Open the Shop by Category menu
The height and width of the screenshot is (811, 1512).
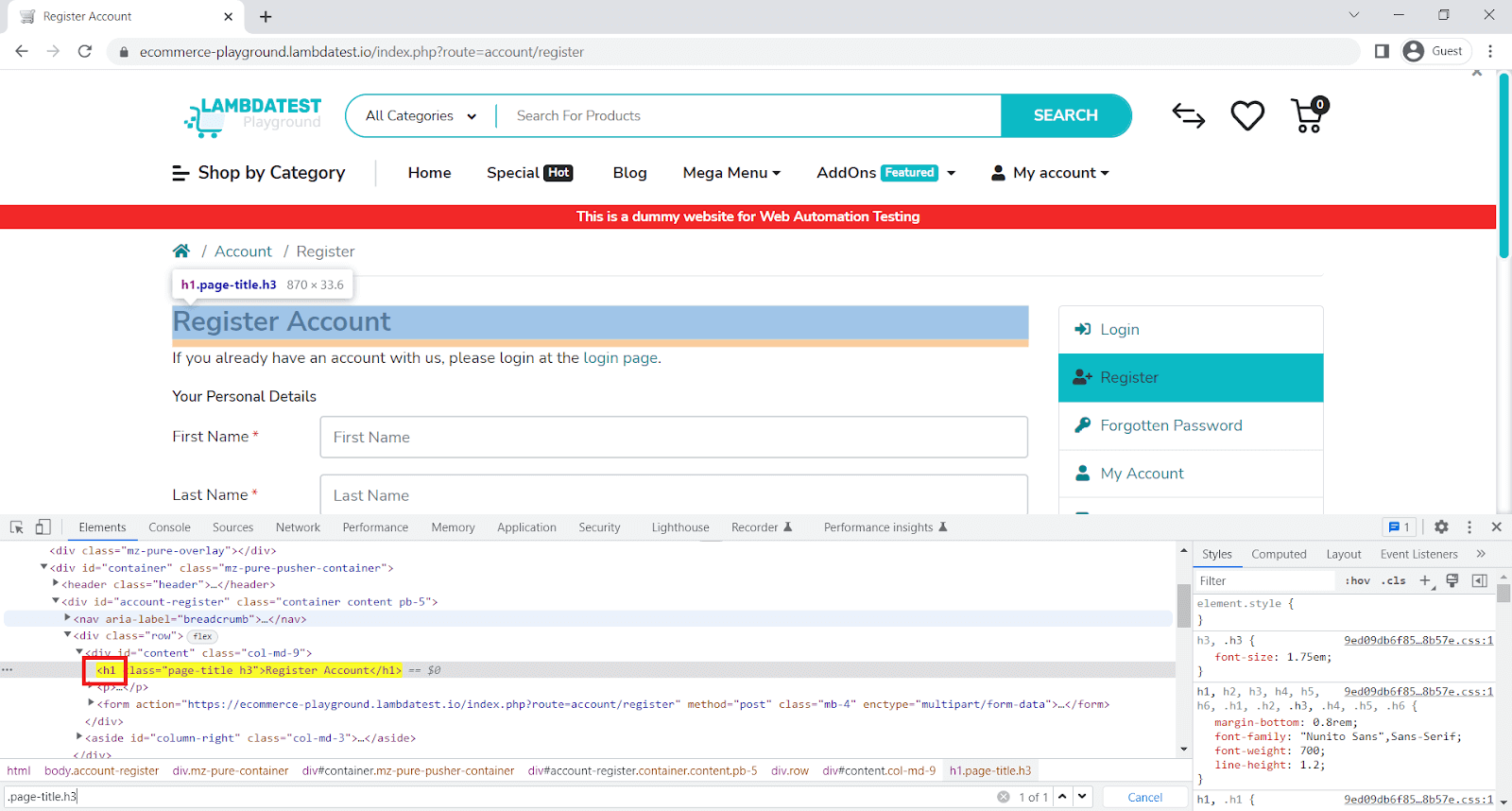tap(259, 172)
